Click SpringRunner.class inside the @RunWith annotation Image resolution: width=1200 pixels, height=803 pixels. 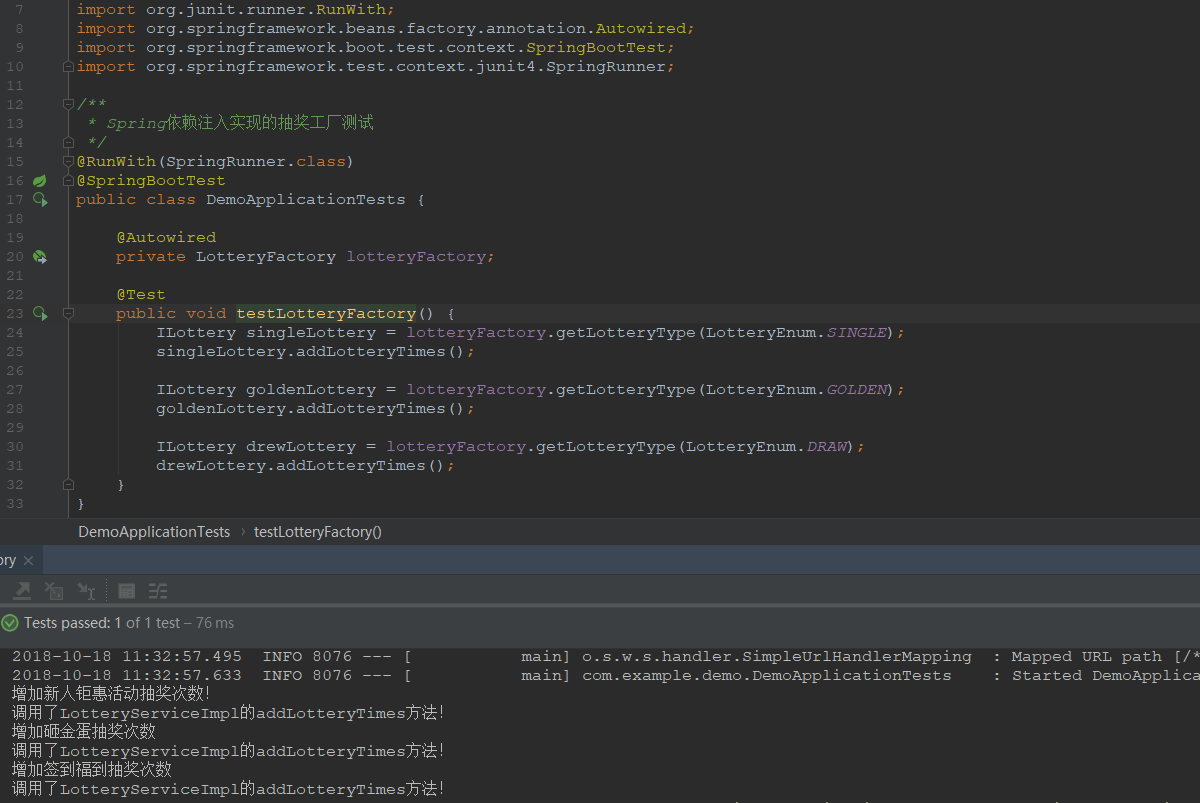(x=256, y=162)
